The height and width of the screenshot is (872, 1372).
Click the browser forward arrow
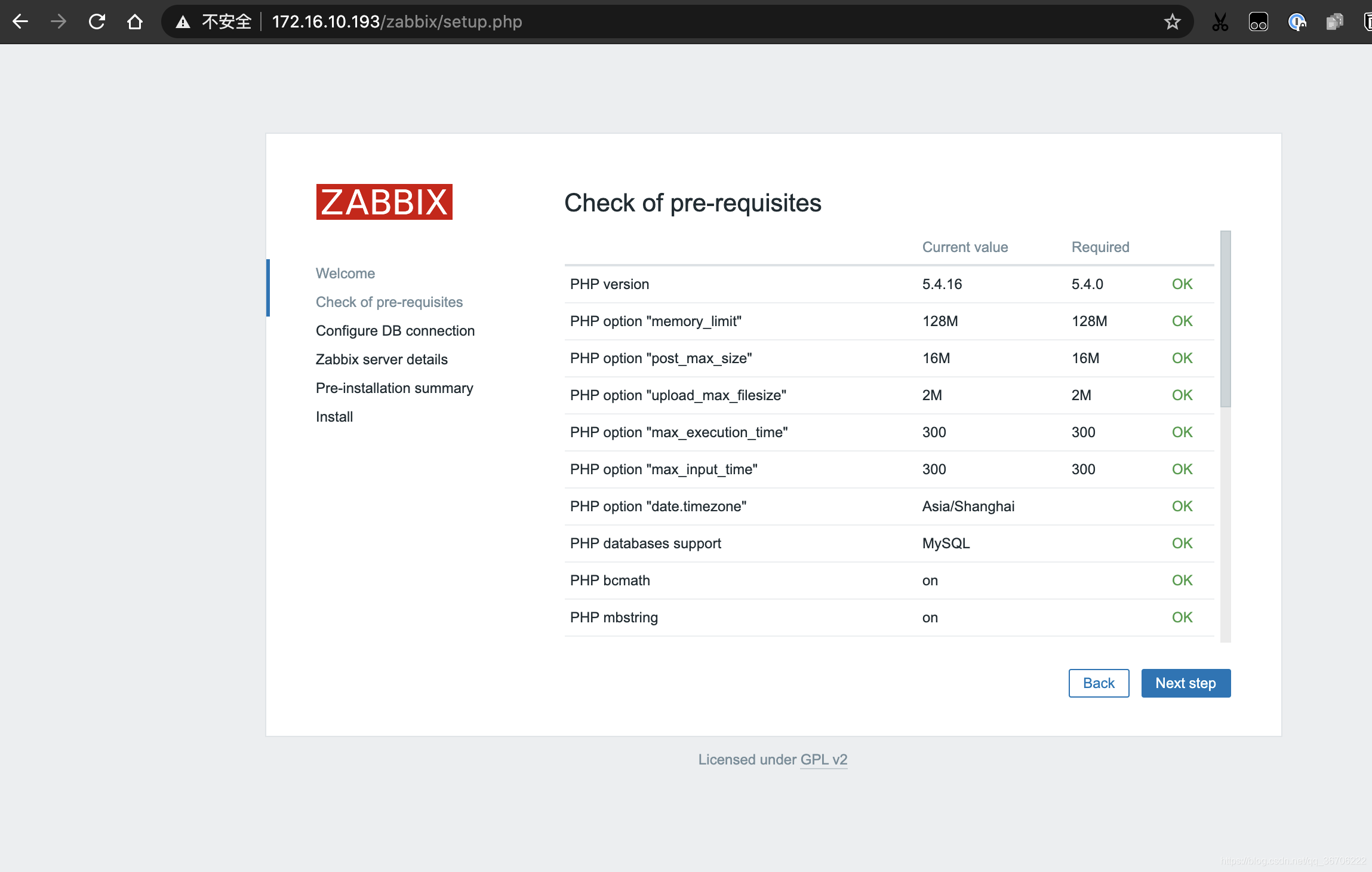pyautogui.click(x=59, y=22)
